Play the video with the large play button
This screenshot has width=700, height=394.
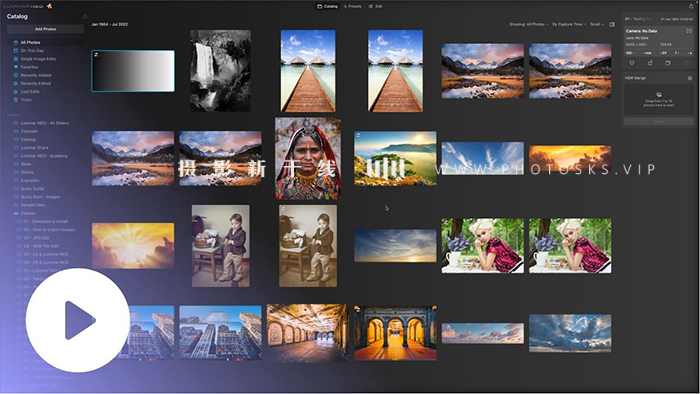(x=78, y=320)
